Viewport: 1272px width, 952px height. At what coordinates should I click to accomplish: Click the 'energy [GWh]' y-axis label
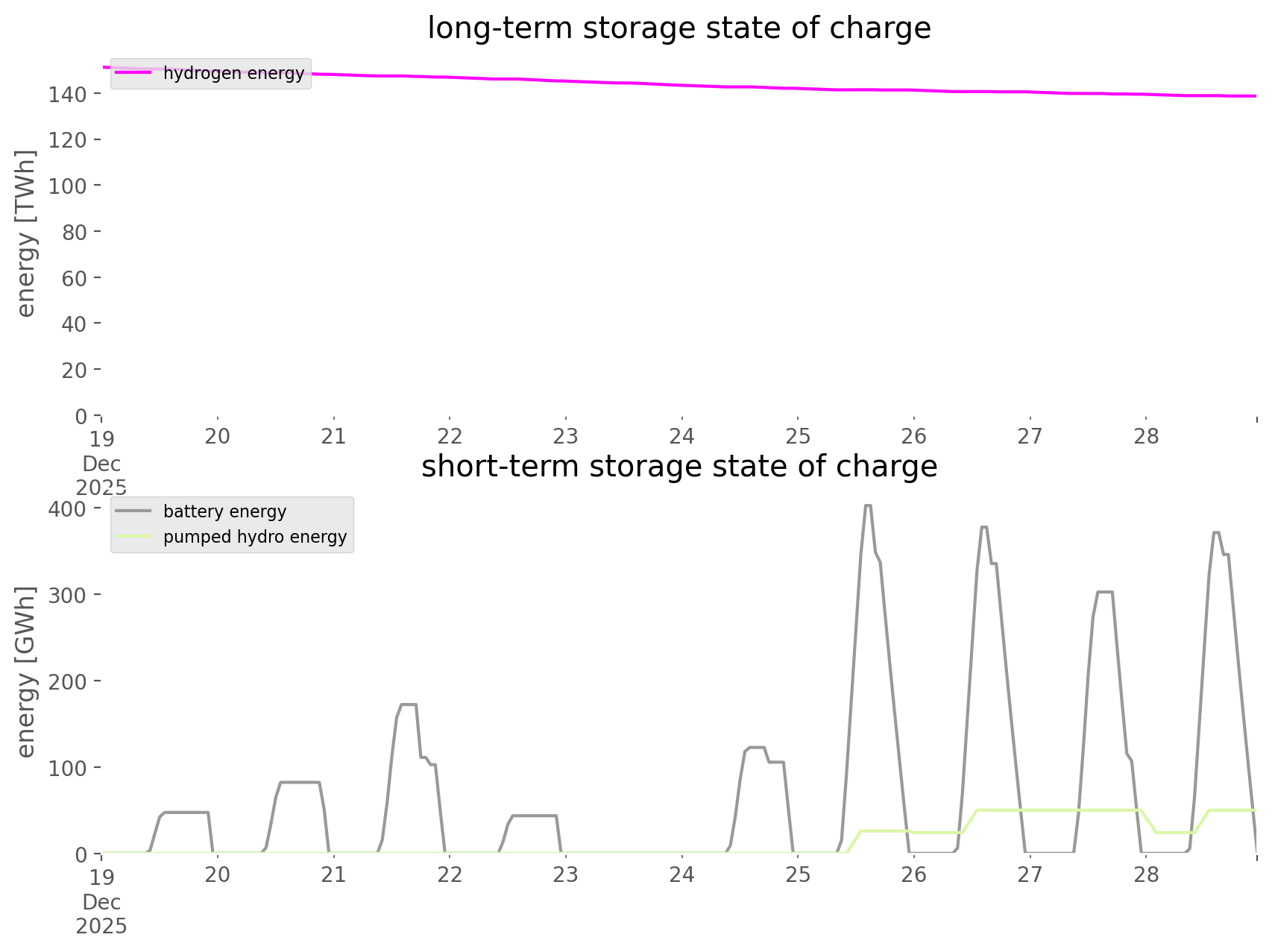(26, 672)
